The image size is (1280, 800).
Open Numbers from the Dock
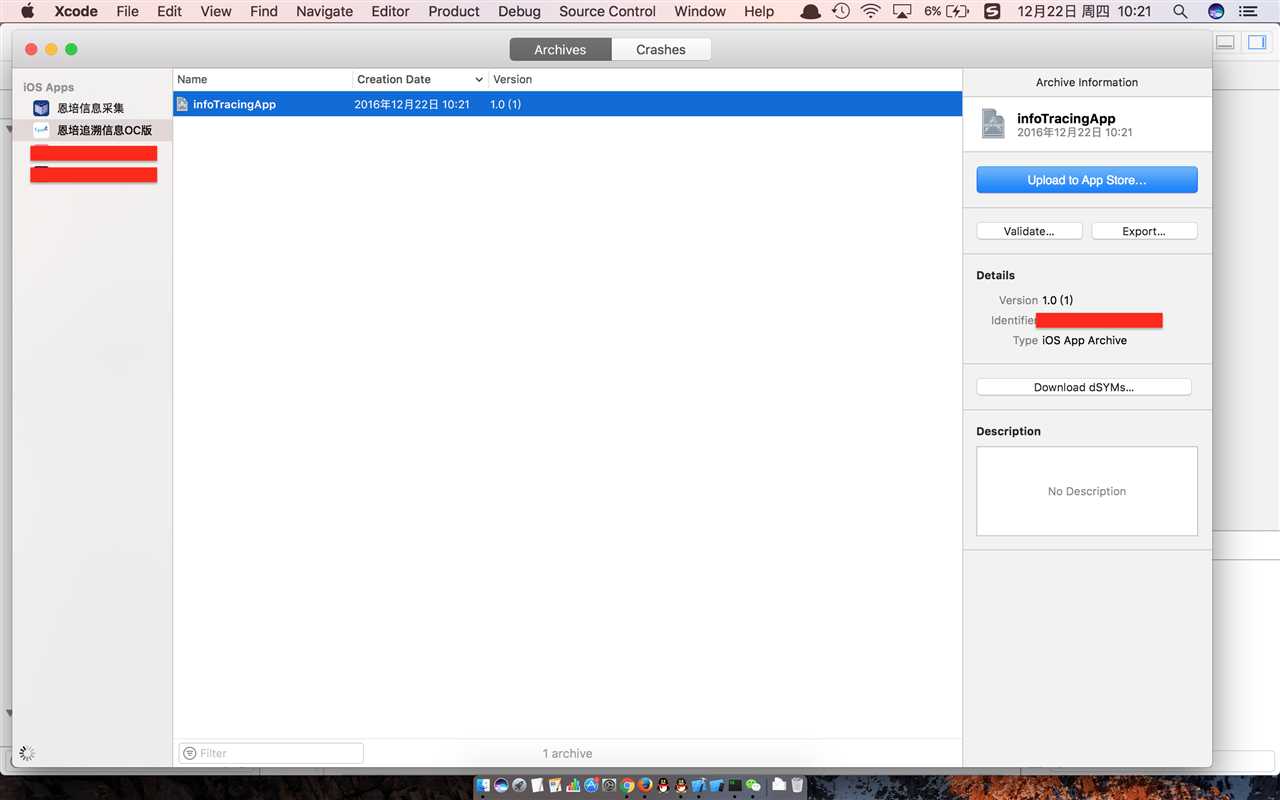[573, 785]
